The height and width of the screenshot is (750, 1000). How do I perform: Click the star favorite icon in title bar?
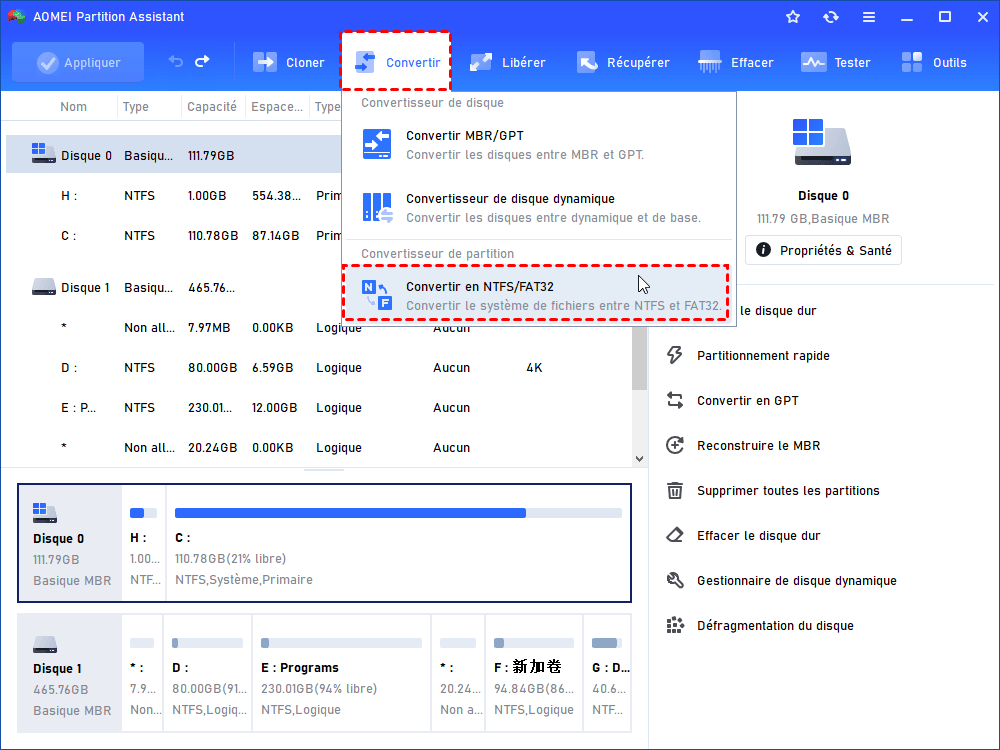click(x=793, y=17)
